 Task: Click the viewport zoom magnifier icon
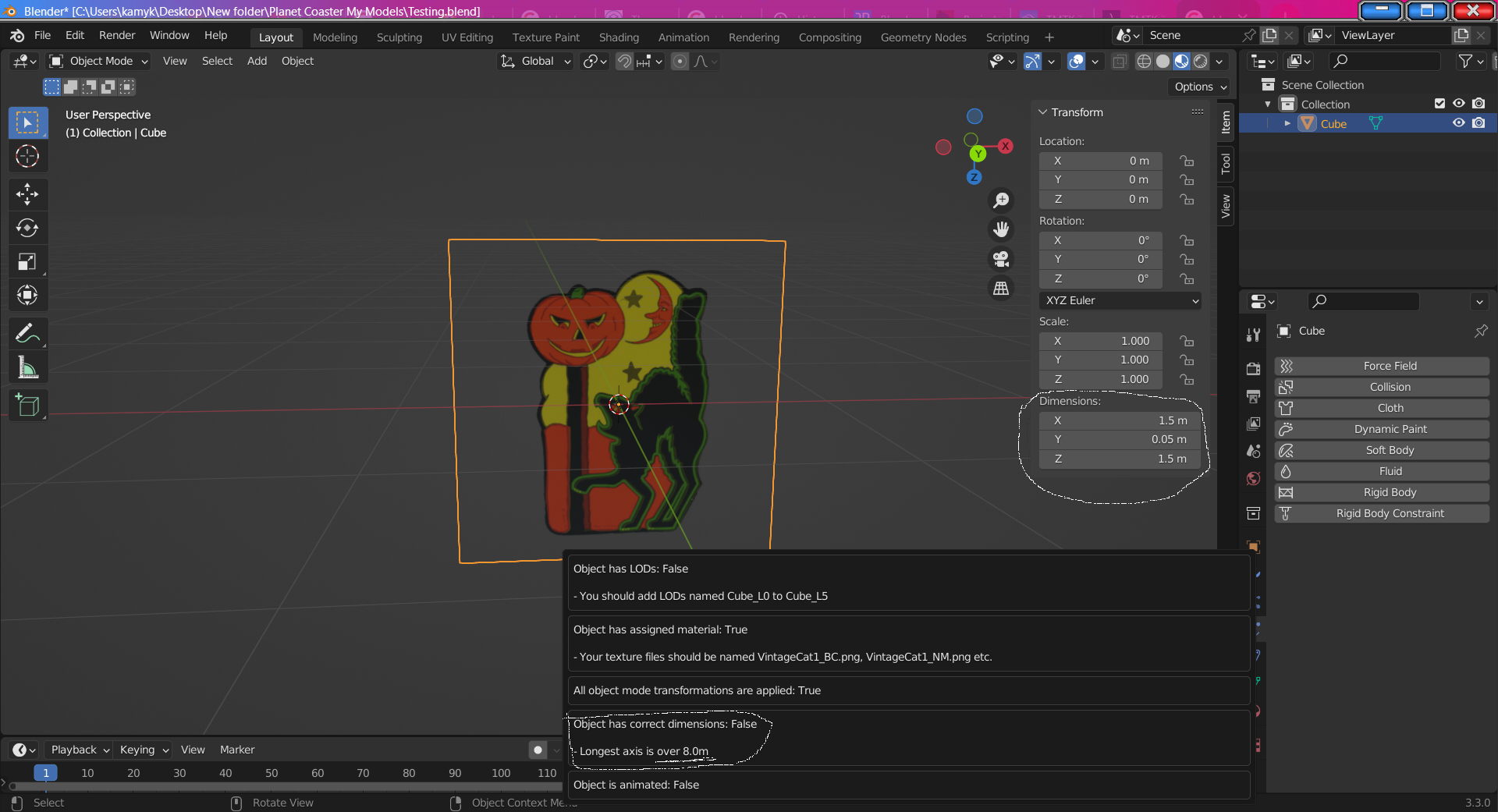pos(1001,200)
